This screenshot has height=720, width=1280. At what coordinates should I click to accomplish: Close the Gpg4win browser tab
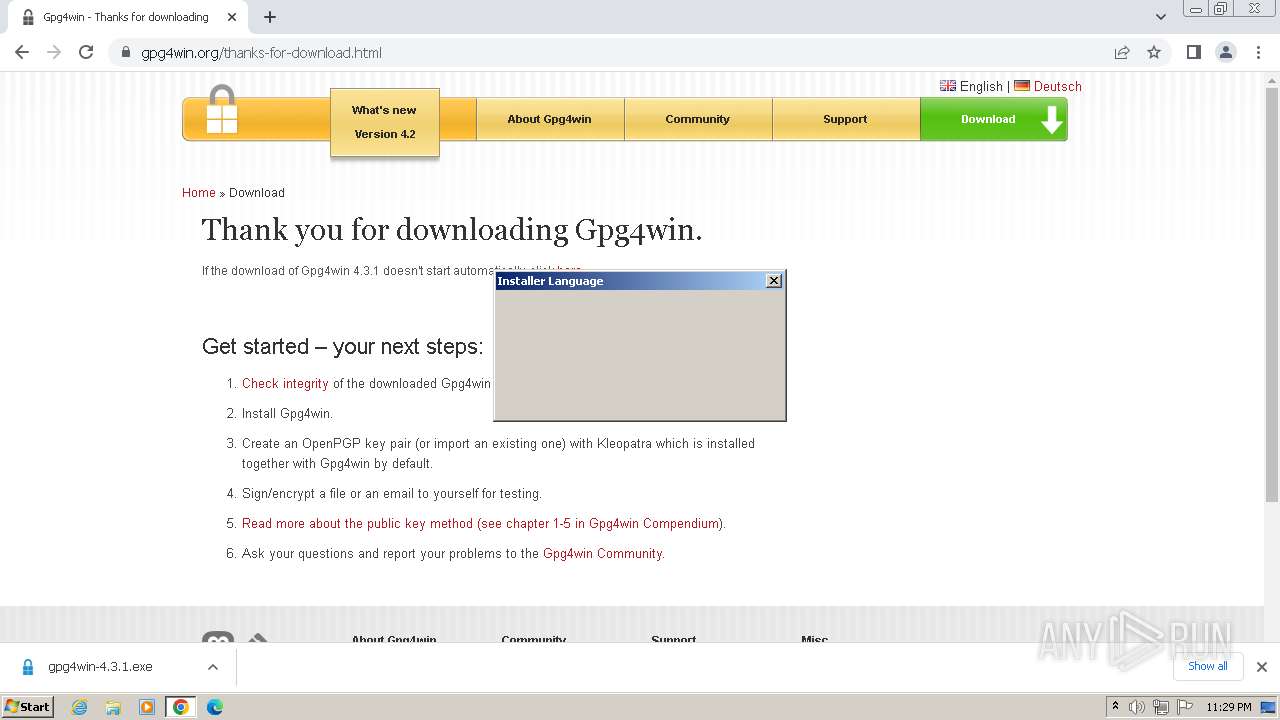pyautogui.click(x=232, y=17)
